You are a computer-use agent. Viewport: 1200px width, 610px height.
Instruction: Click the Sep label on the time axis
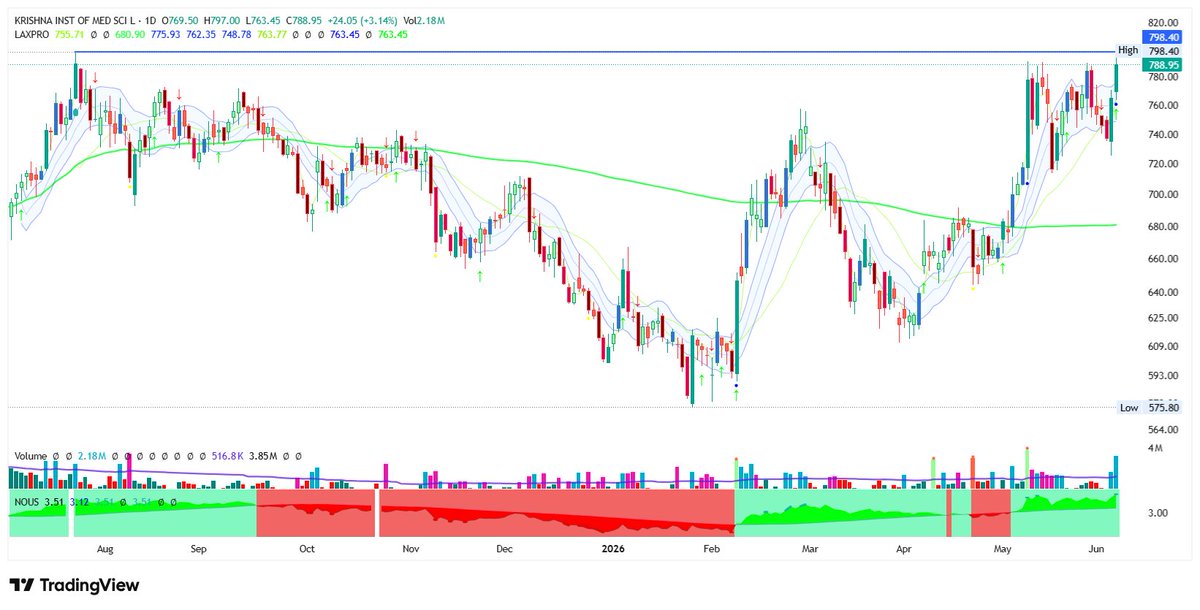pyautogui.click(x=199, y=549)
